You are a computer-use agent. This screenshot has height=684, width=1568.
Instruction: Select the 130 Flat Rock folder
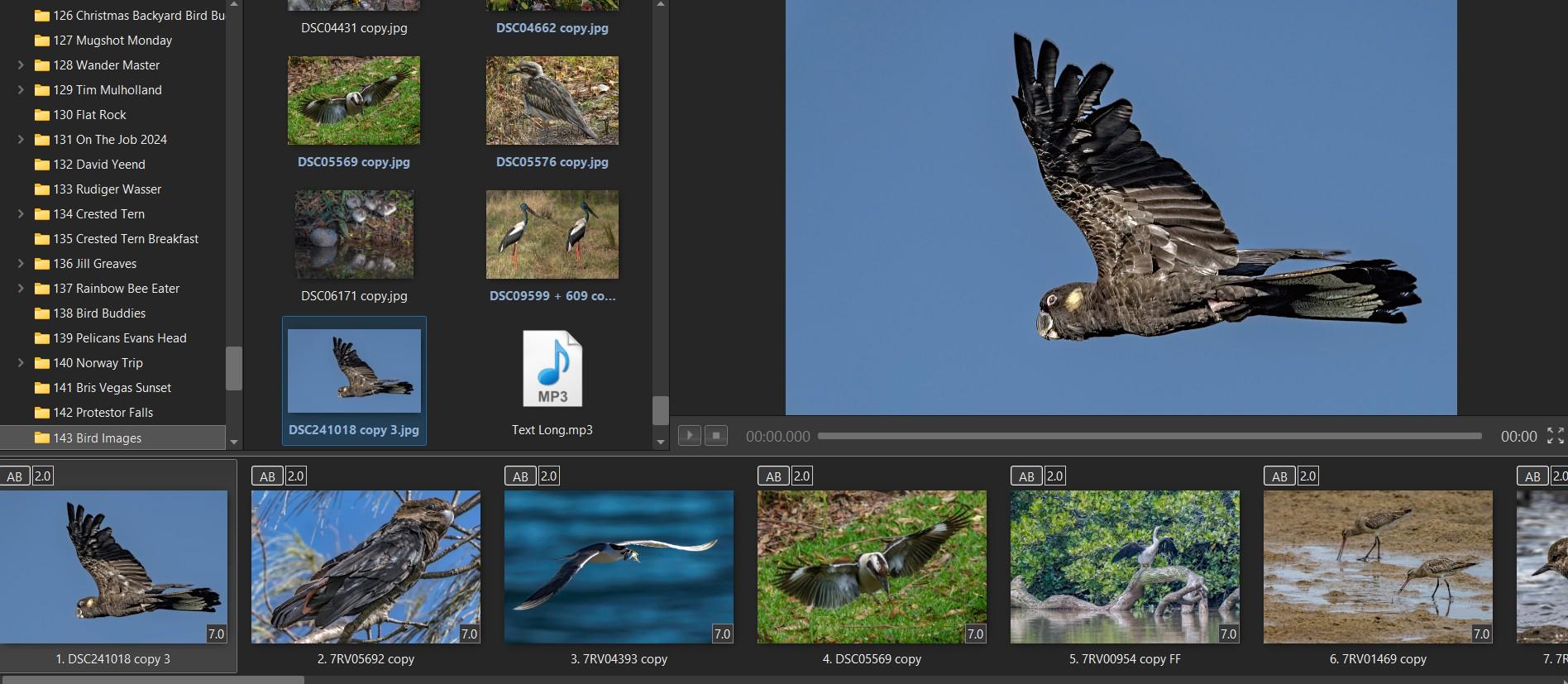point(80,114)
